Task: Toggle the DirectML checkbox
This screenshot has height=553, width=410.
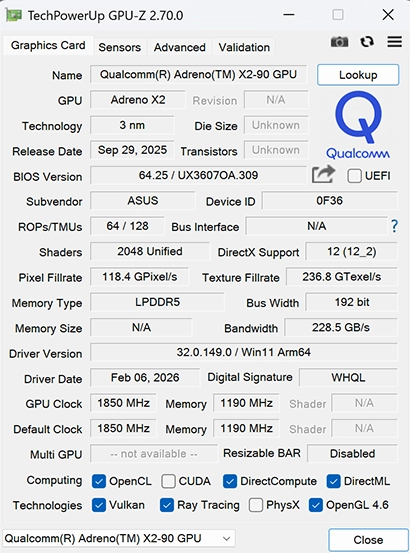Action: [333, 481]
